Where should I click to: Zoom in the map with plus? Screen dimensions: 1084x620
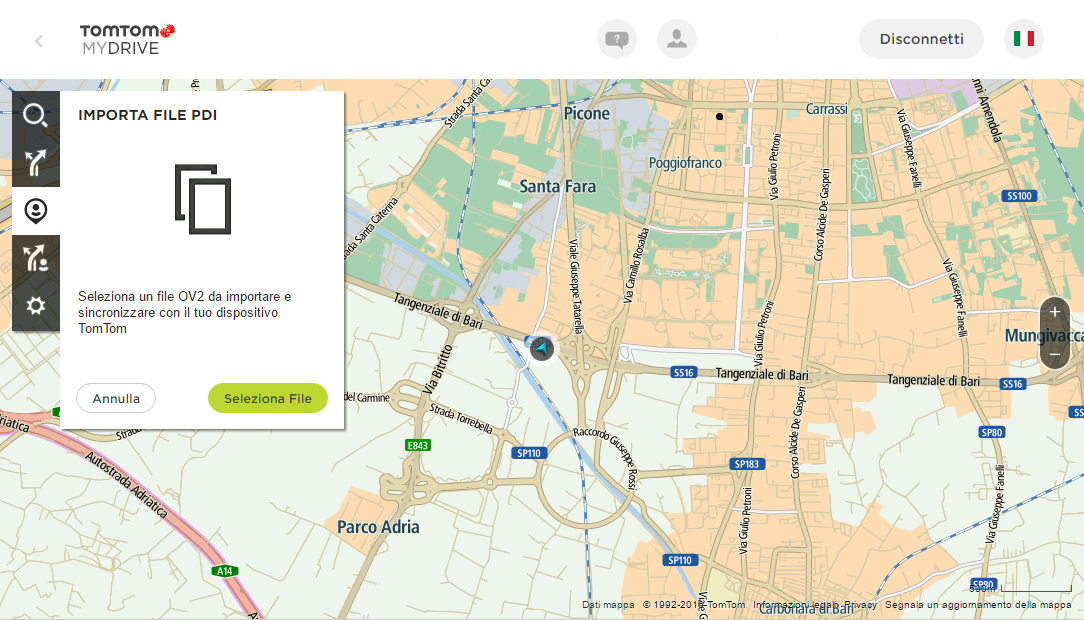point(1054,312)
